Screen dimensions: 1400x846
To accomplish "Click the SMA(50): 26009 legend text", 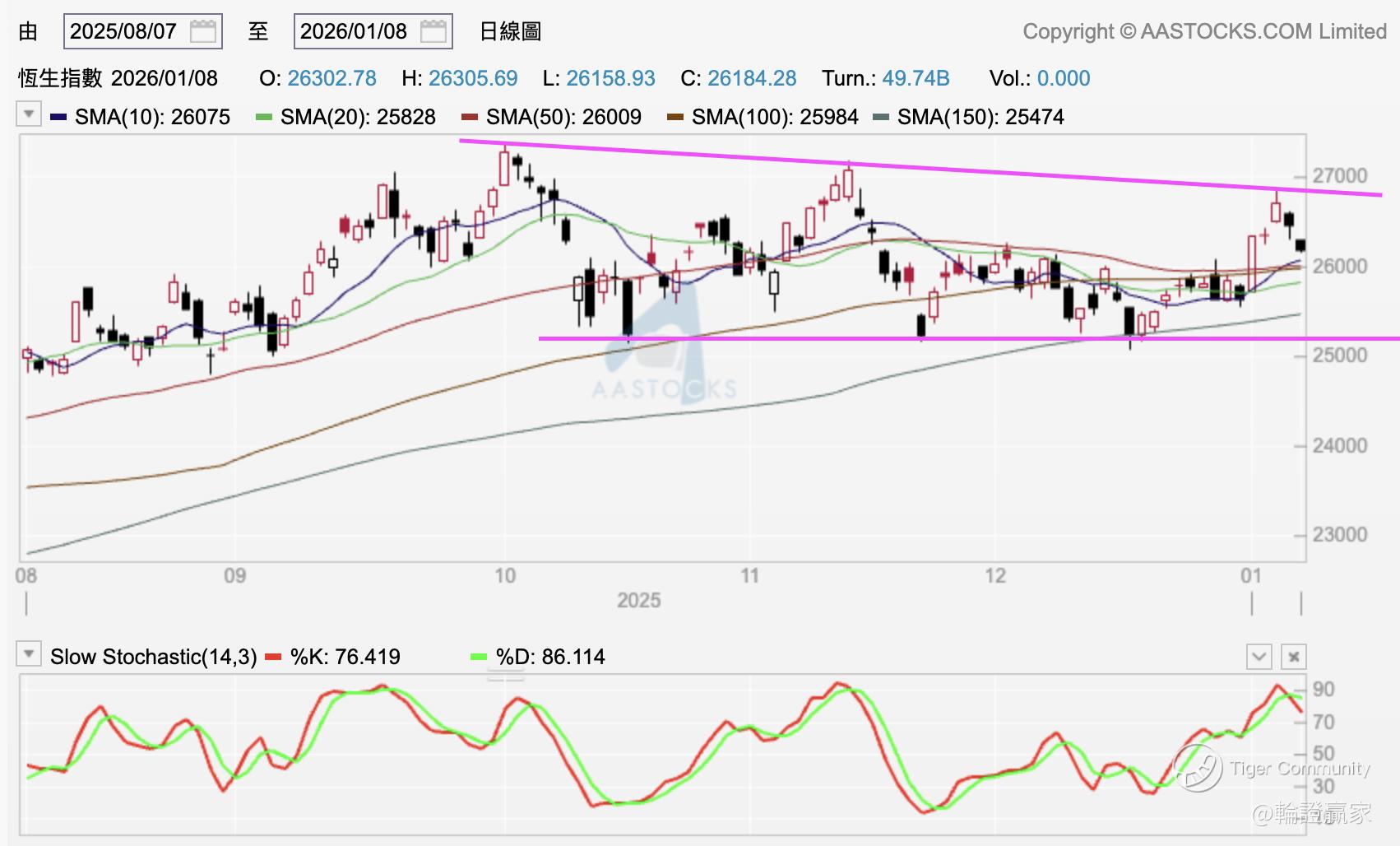I will point(563,118).
